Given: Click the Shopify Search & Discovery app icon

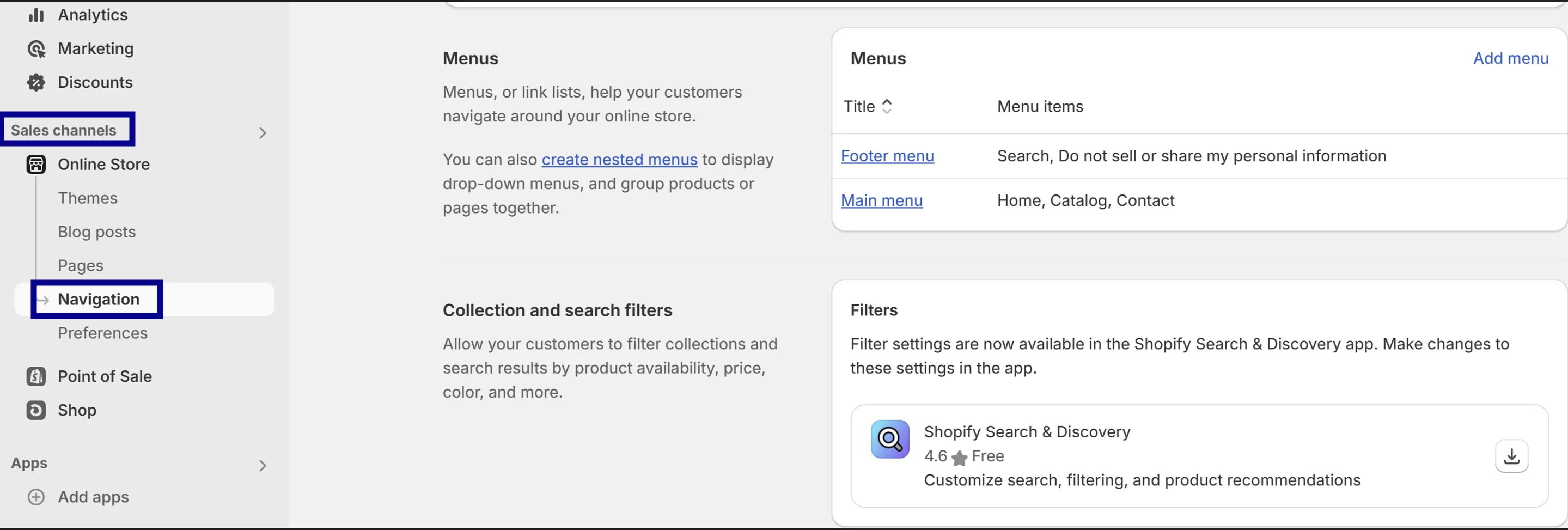Looking at the screenshot, I should [889, 438].
